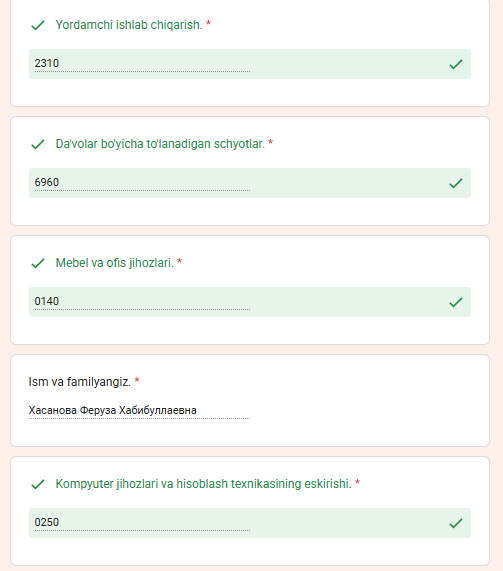The image size is (503, 571).
Task: Click the required asterisk next to Ism va familyangiz
Action: [137, 380]
